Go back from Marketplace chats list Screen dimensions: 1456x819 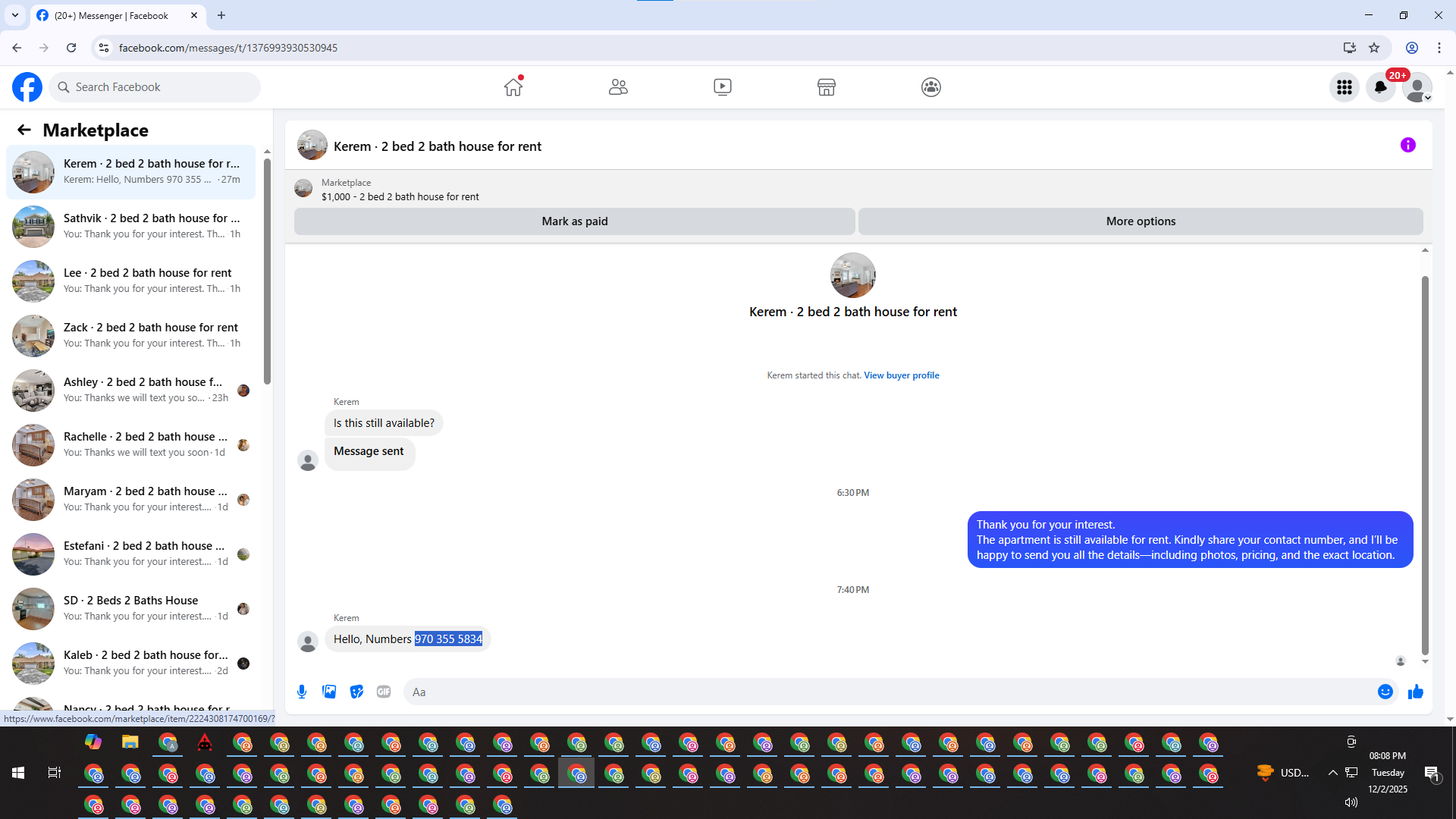(x=24, y=130)
